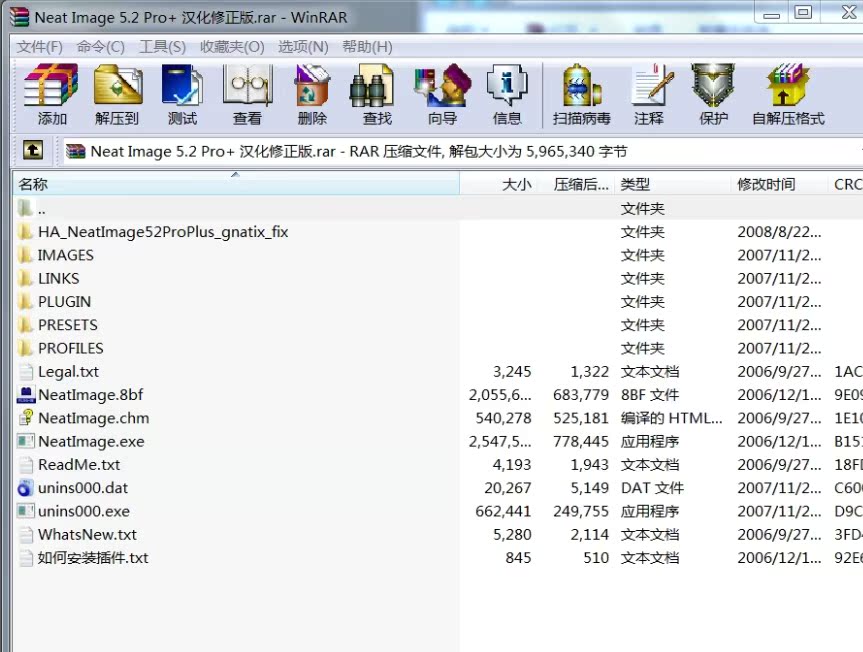Select the NeatImage.exe application icon
The image size is (863, 652).
click(x=25, y=441)
